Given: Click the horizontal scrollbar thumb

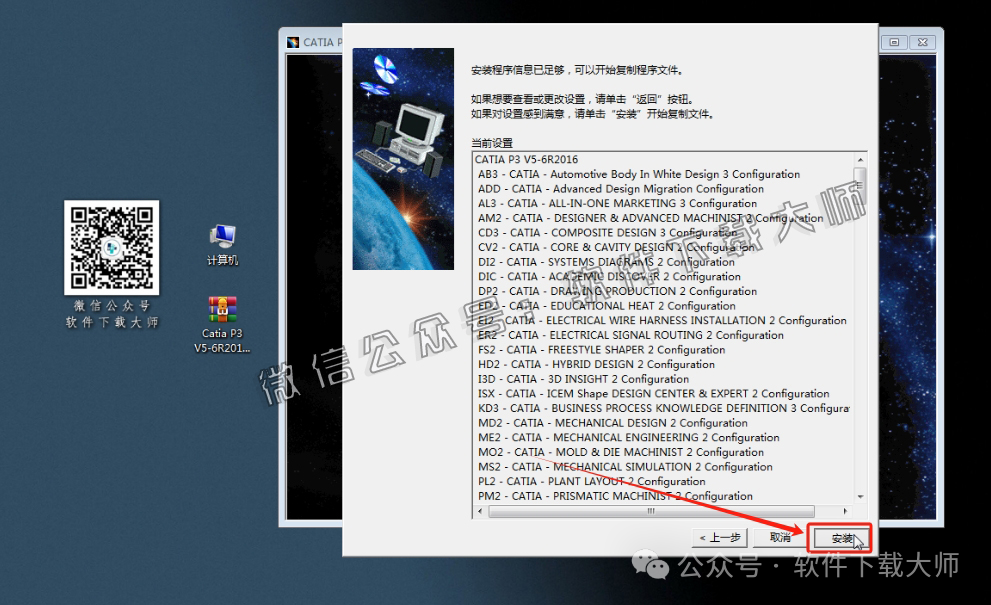Looking at the screenshot, I should click(x=650, y=511).
